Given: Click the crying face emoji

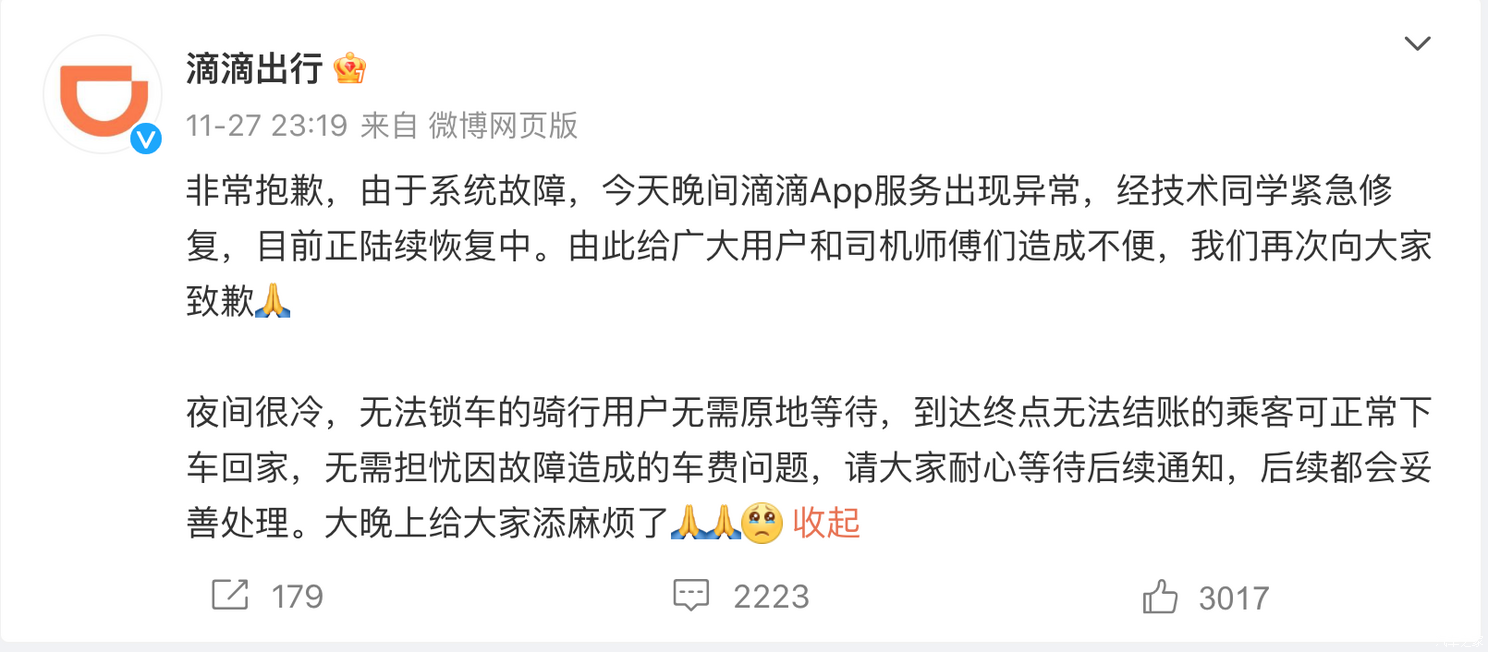Looking at the screenshot, I should click(762, 522).
